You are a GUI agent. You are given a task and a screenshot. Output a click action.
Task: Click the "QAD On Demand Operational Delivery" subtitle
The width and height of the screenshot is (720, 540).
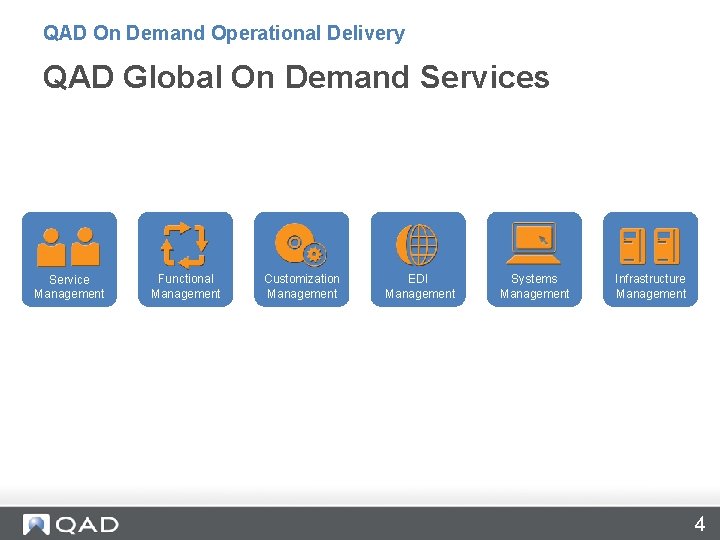(x=224, y=33)
